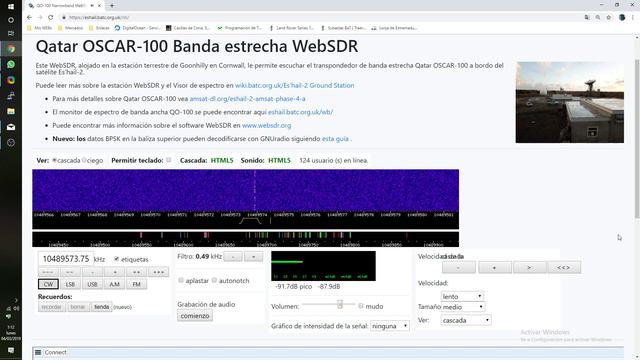Click the Chrome icon in the taskbar
Image resolution: width=640 pixels, height=360 pixels.
(x=11, y=49)
